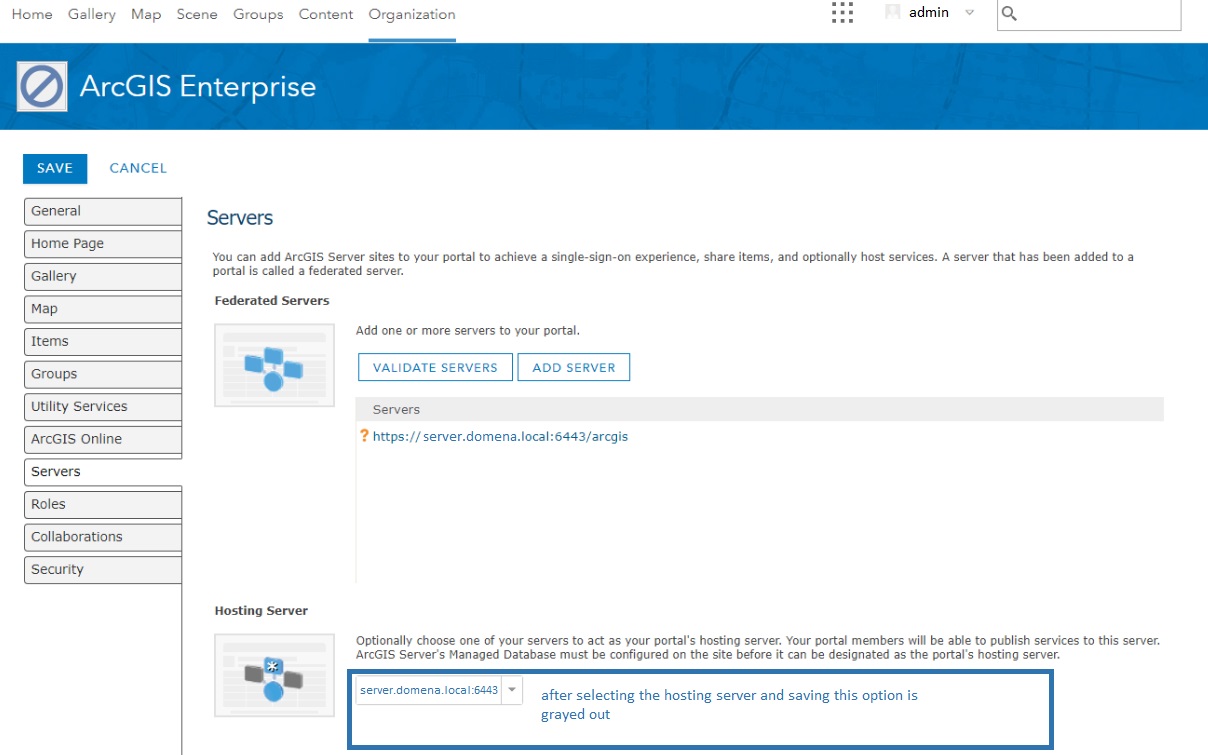Click the Cancel button

coord(138,168)
